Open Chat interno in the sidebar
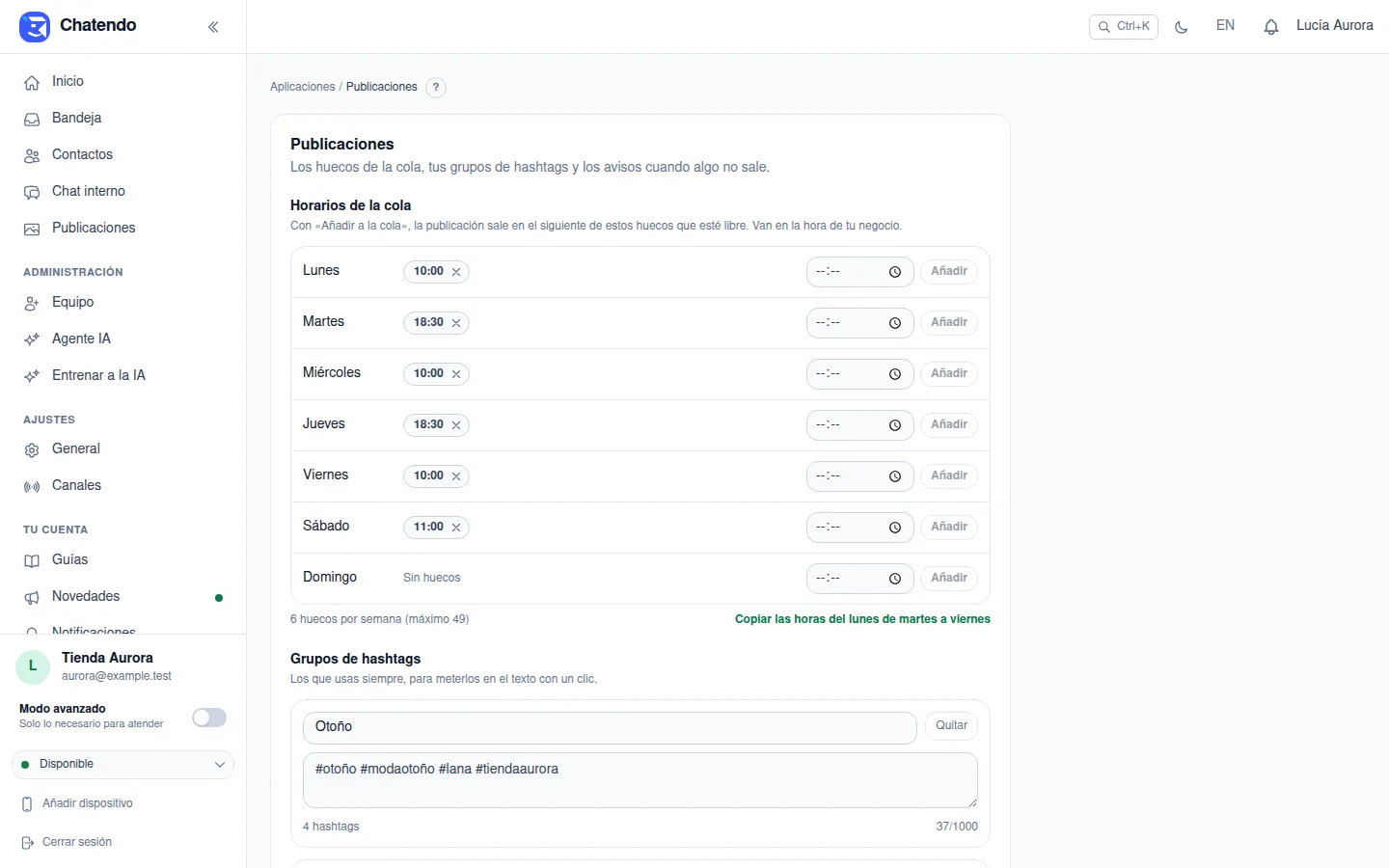The height and width of the screenshot is (868, 1389). pos(123,192)
